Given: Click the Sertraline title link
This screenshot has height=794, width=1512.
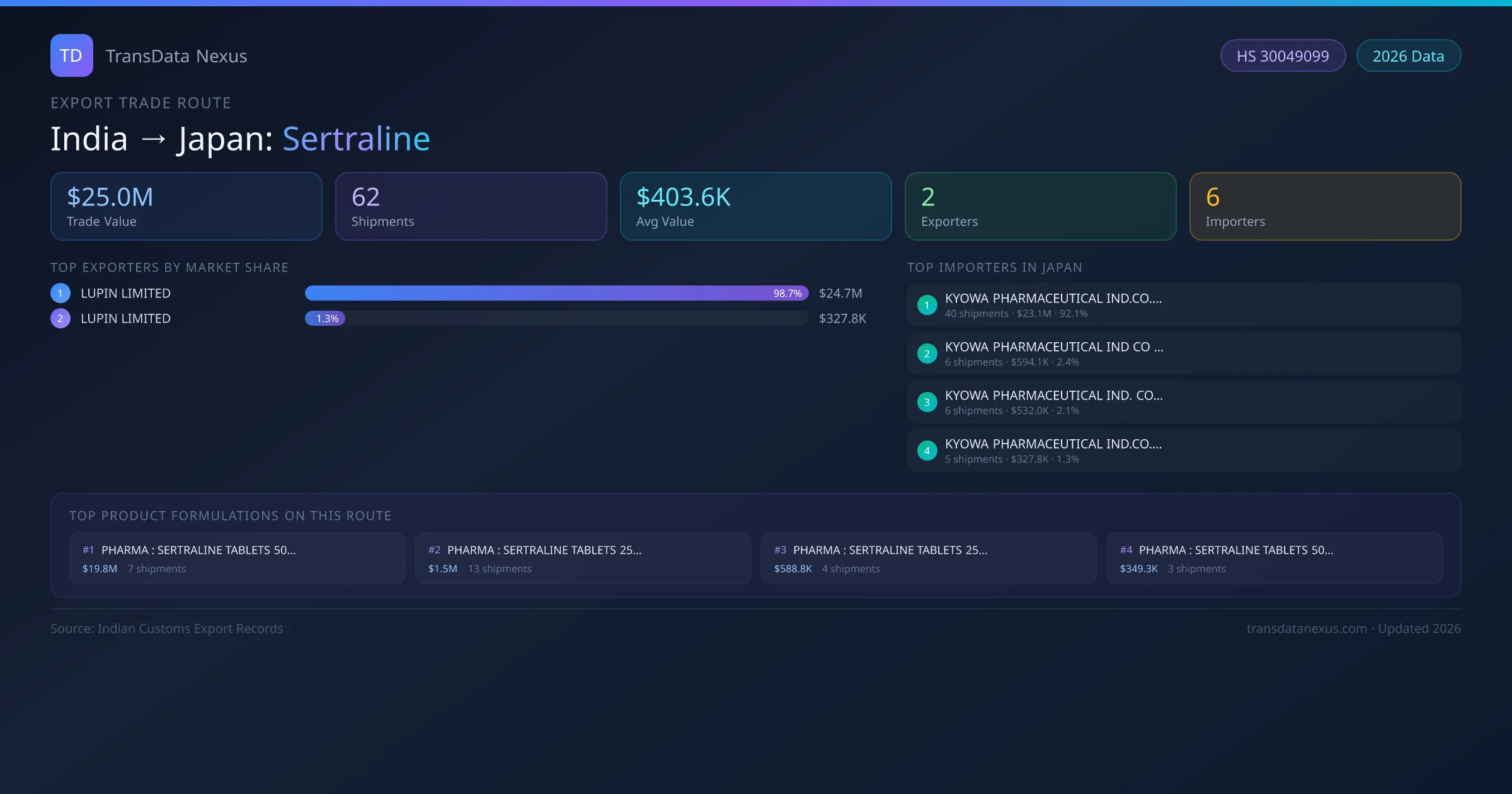Looking at the screenshot, I should coord(356,139).
